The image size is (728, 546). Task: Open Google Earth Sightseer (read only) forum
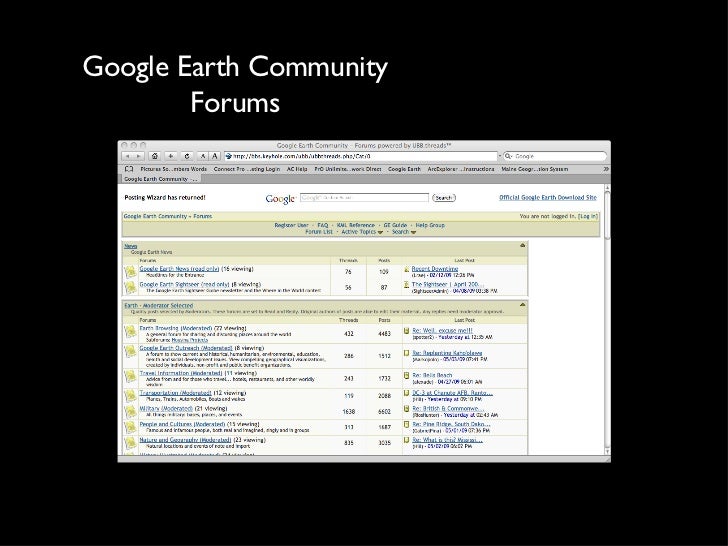click(184, 284)
